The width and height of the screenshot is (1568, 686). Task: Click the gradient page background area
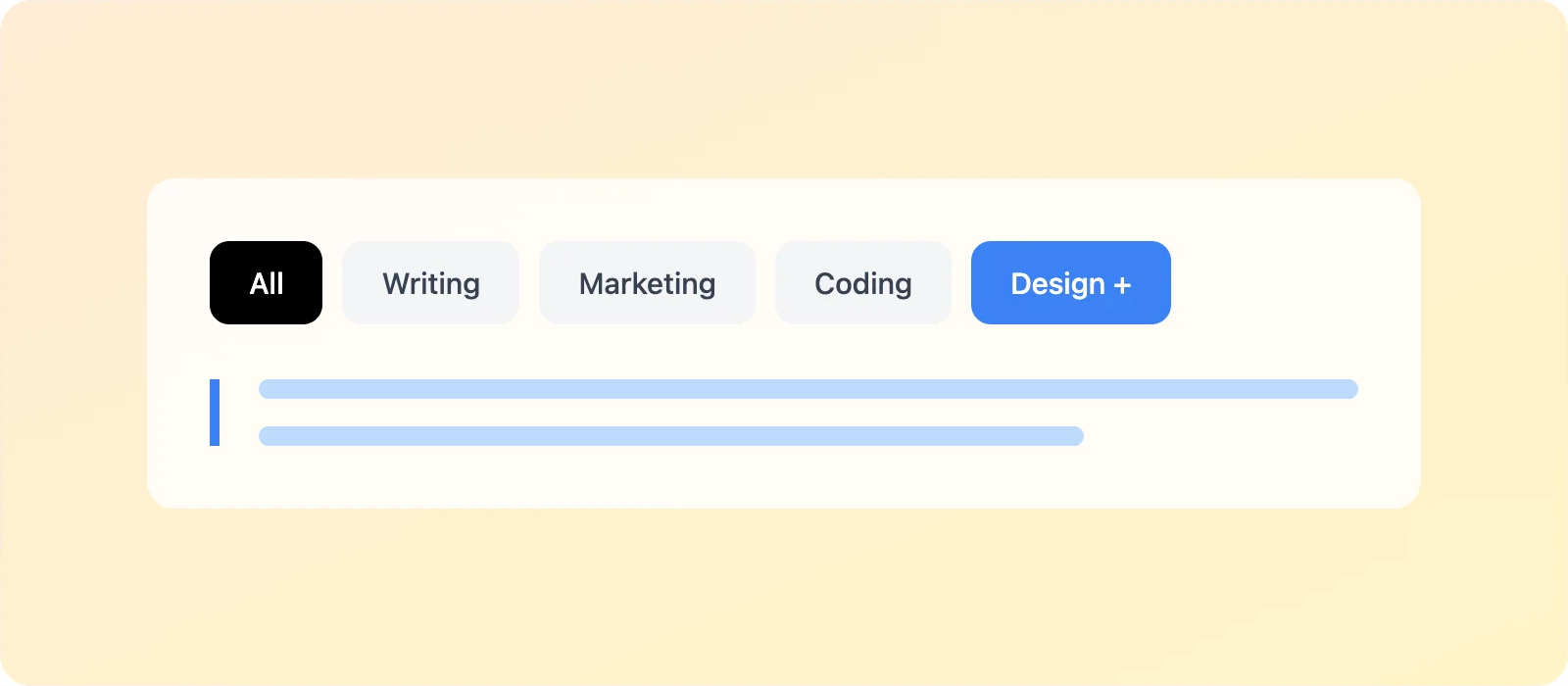(x=784, y=608)
